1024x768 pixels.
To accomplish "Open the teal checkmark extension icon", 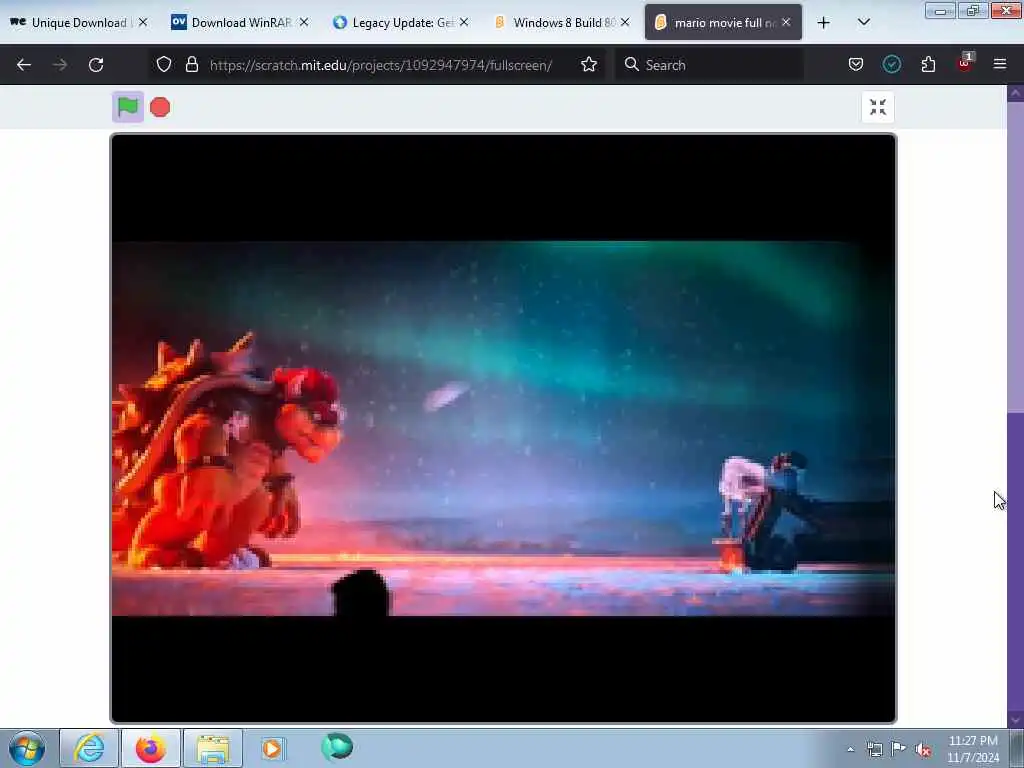I will (x=892, y=64).
